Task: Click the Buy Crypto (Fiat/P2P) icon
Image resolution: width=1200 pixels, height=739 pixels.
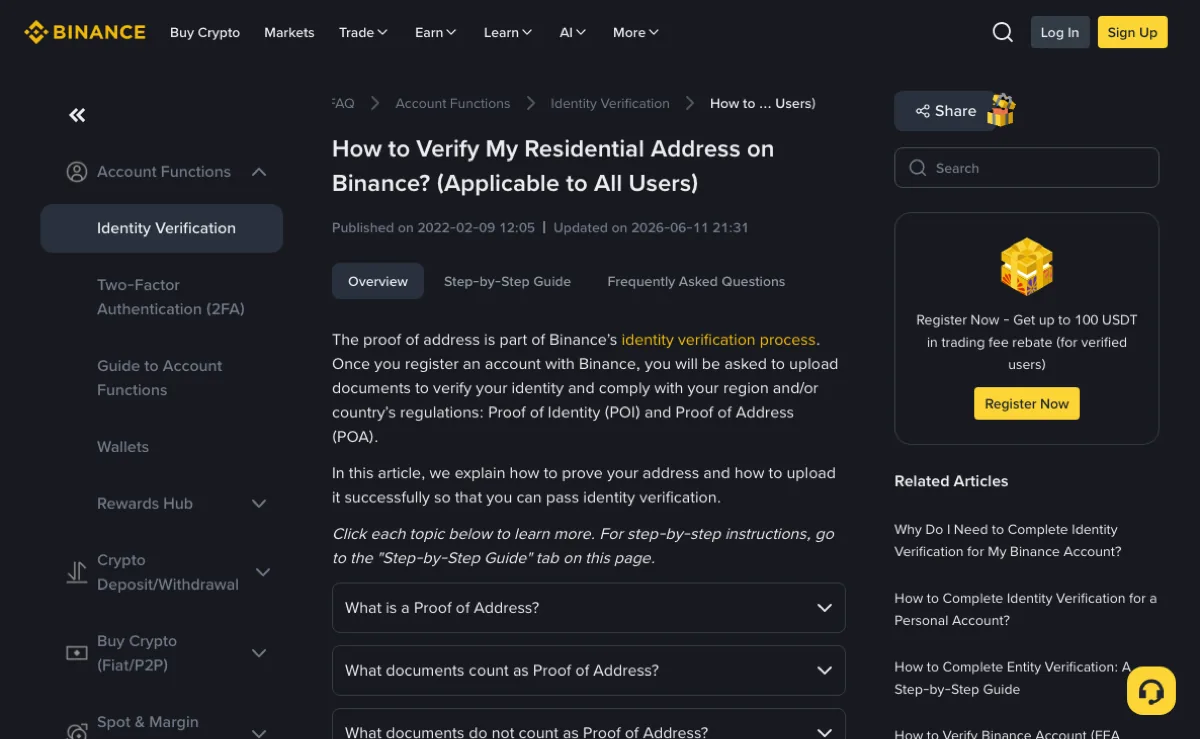Action: [77, 653]
